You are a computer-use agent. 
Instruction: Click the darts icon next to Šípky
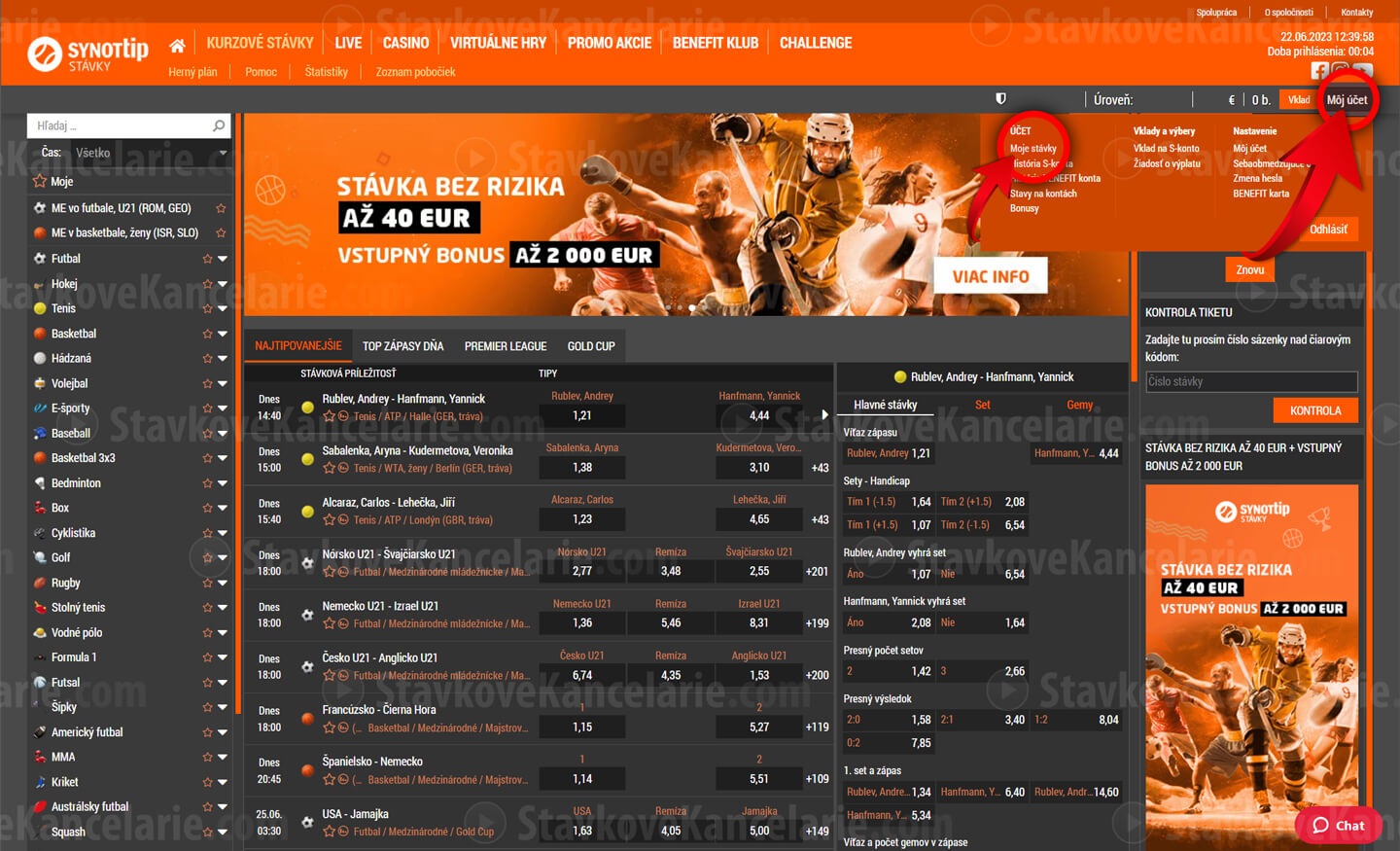[40, 707]
